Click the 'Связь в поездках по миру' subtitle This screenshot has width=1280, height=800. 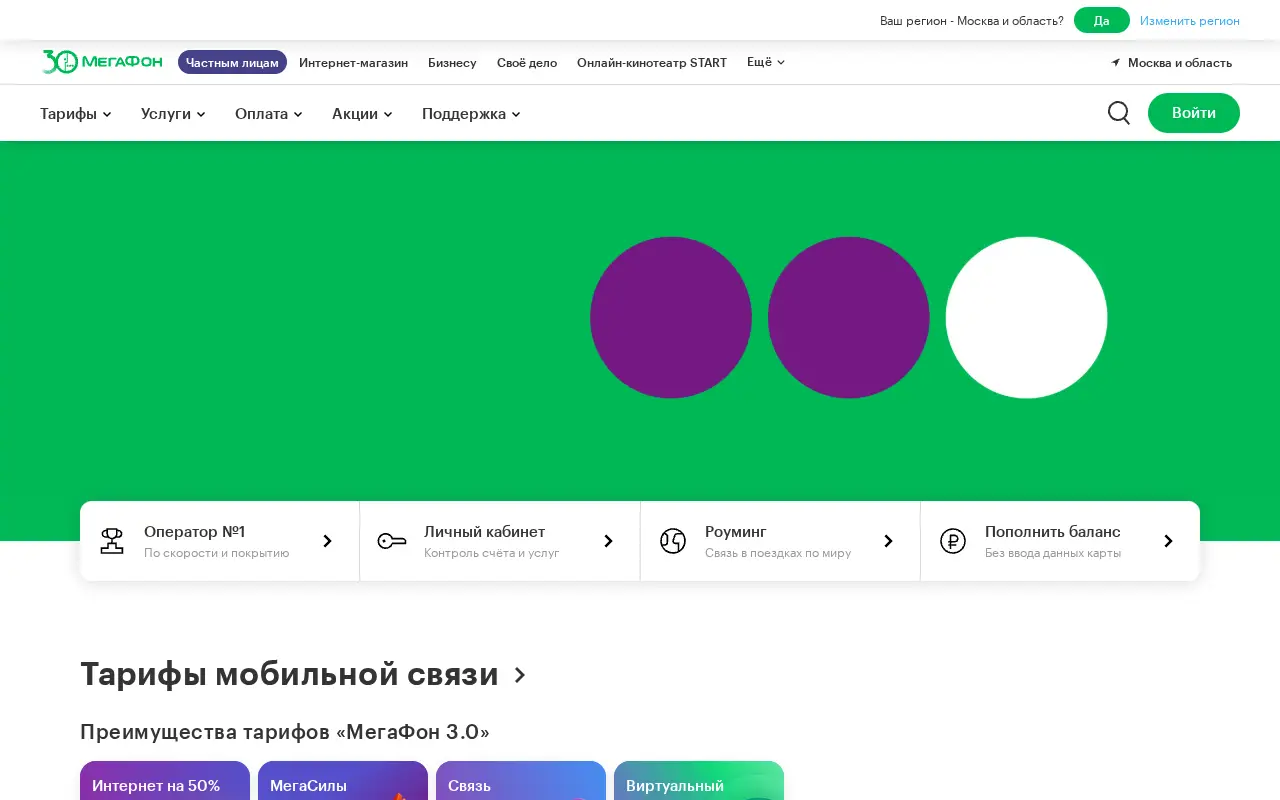point(778,553)
